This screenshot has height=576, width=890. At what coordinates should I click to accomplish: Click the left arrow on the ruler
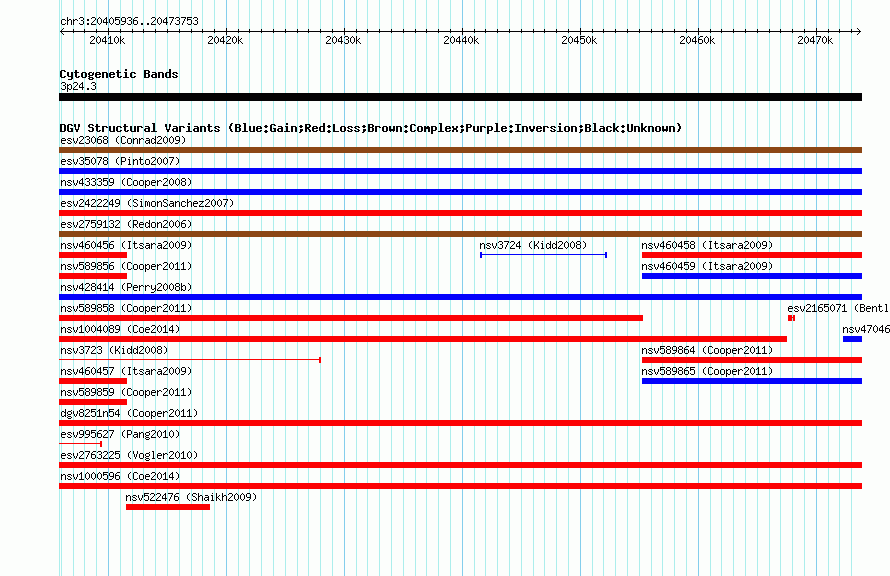point(62,31)
